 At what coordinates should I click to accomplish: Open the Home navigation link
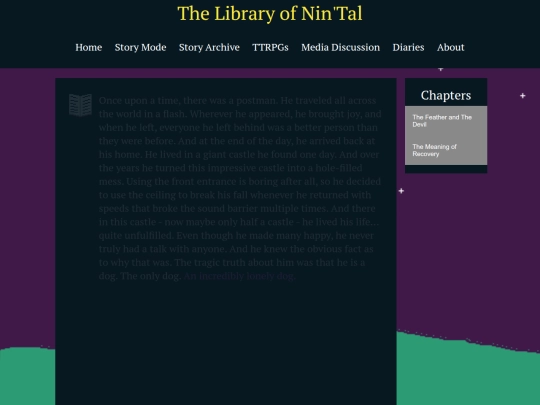point(89,48)
